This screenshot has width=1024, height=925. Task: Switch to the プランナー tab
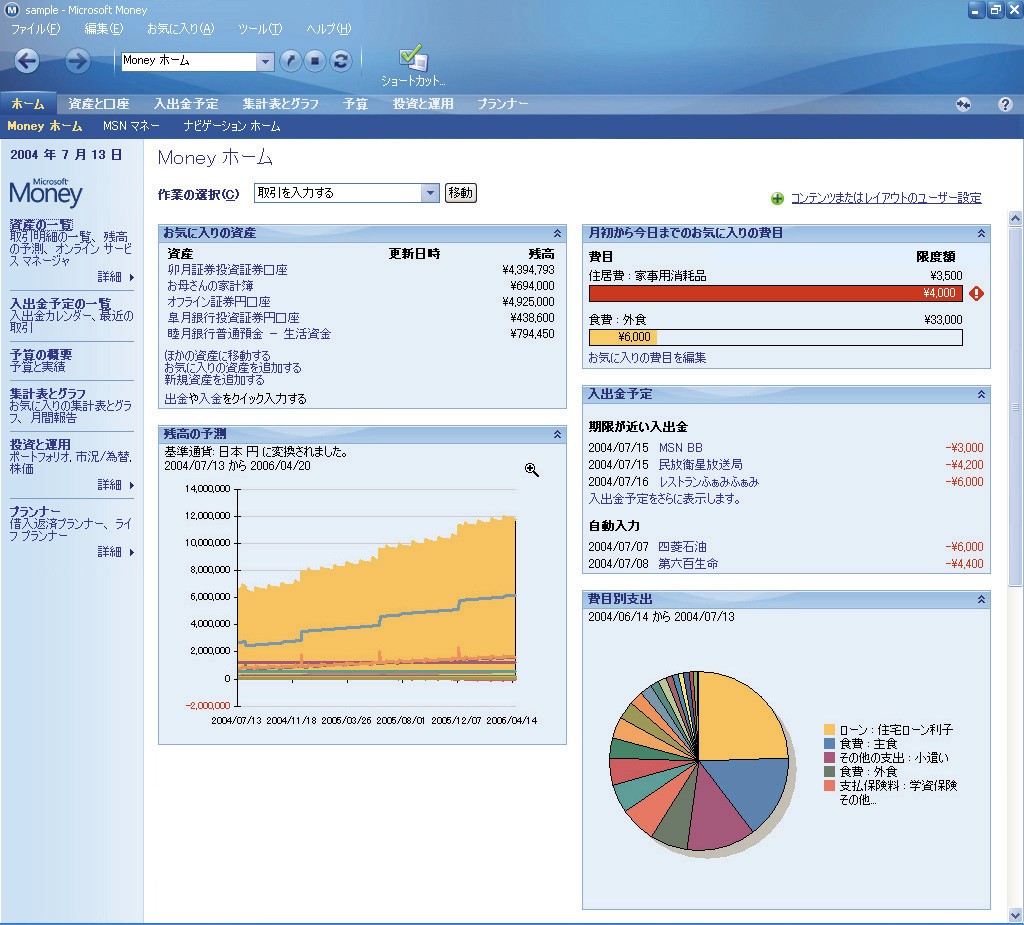tap(502, 104)
